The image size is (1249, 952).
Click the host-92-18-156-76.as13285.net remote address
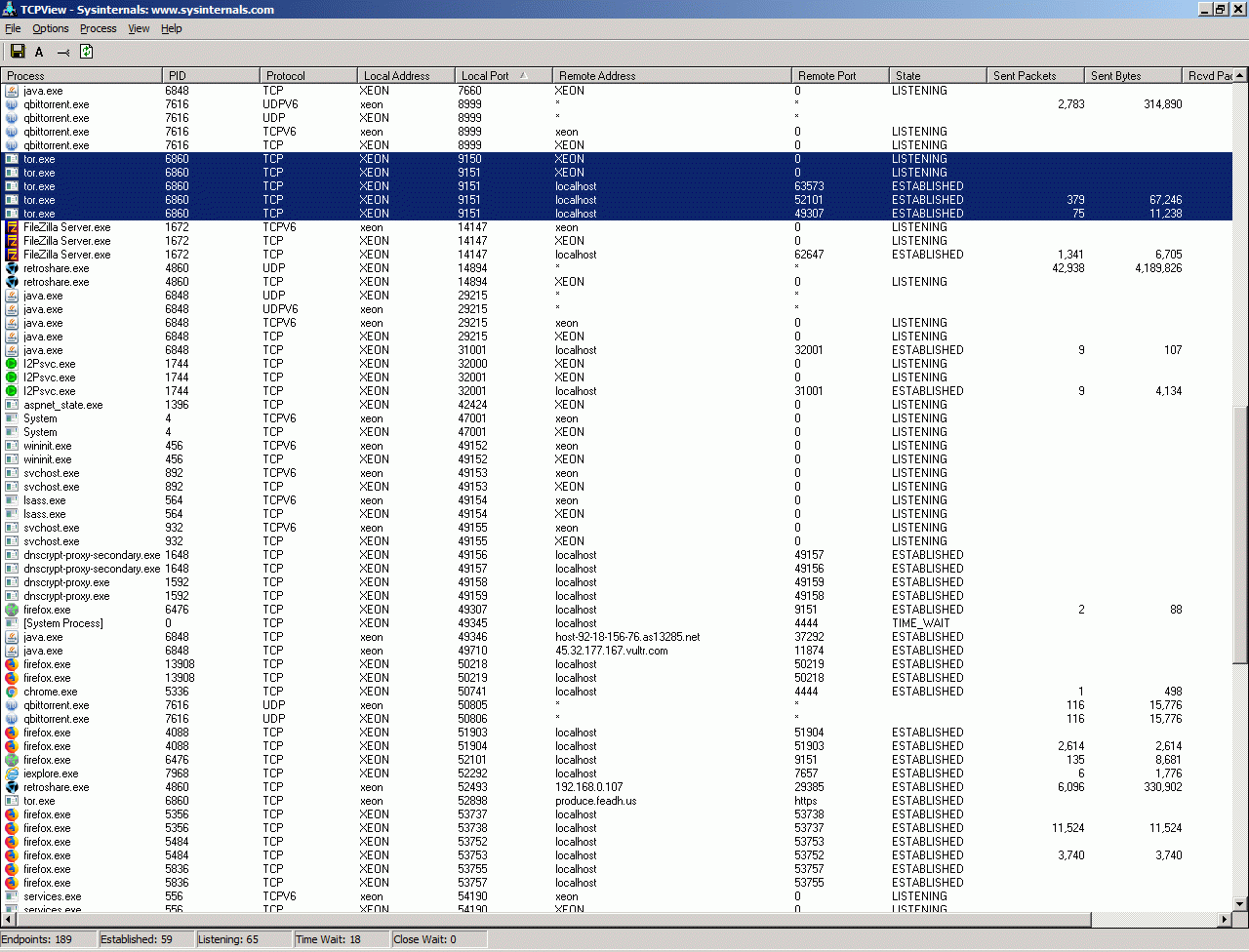point(627,637)
